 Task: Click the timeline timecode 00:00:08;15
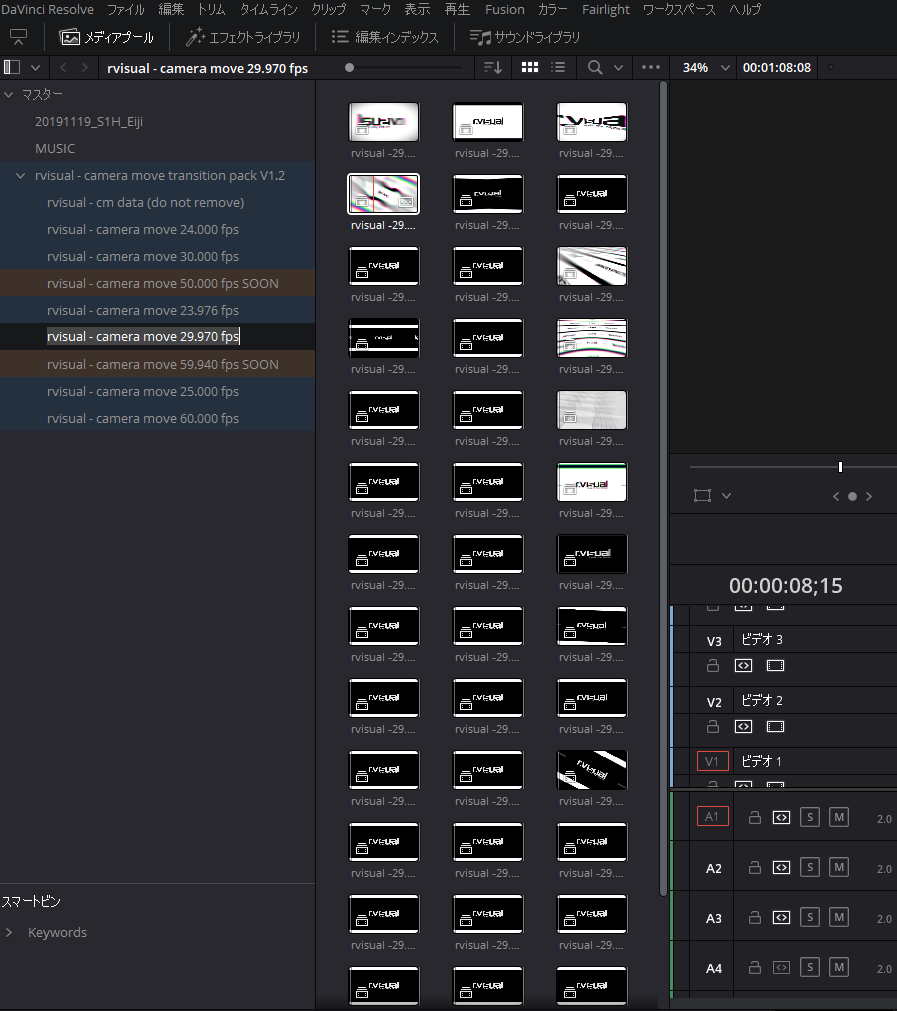[x=785, y=585]
